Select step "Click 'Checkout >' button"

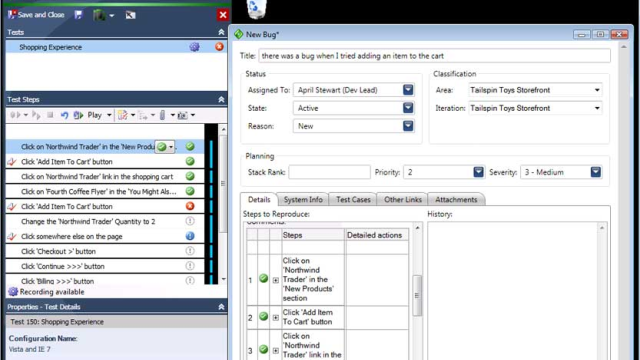[x=105, y=251]
